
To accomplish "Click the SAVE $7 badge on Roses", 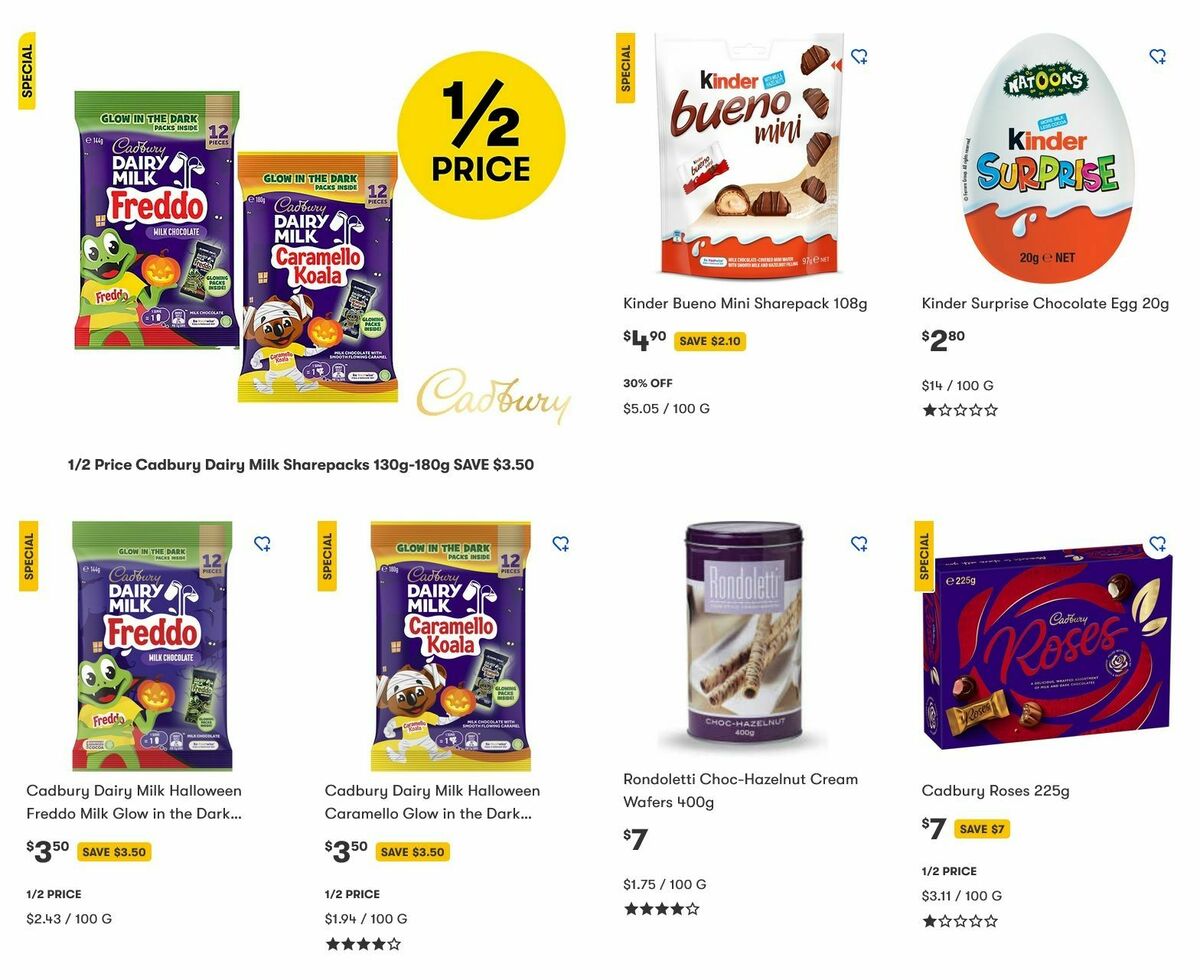I will click(x=984, y=828).
